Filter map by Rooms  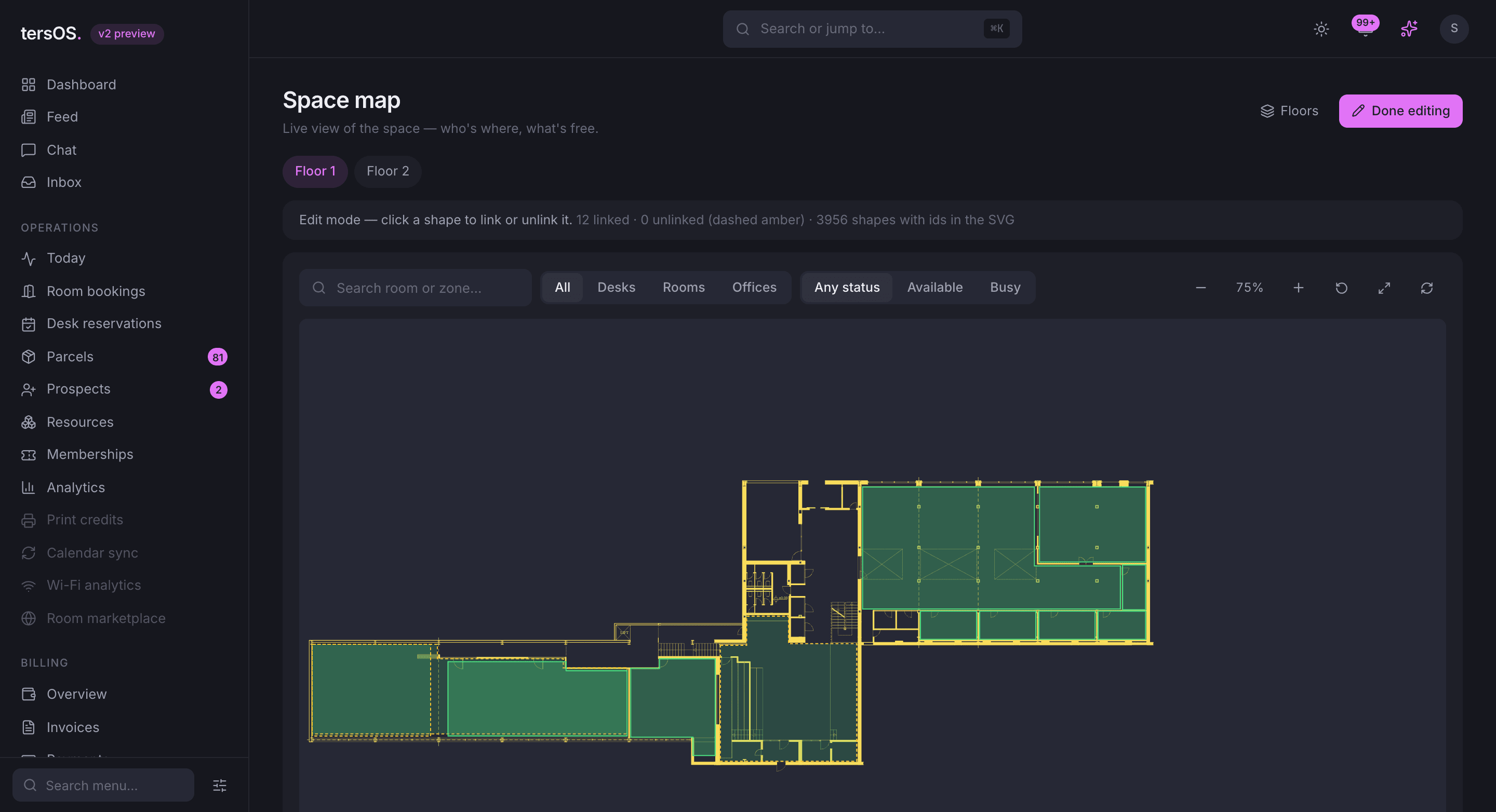tap(684, 288)
